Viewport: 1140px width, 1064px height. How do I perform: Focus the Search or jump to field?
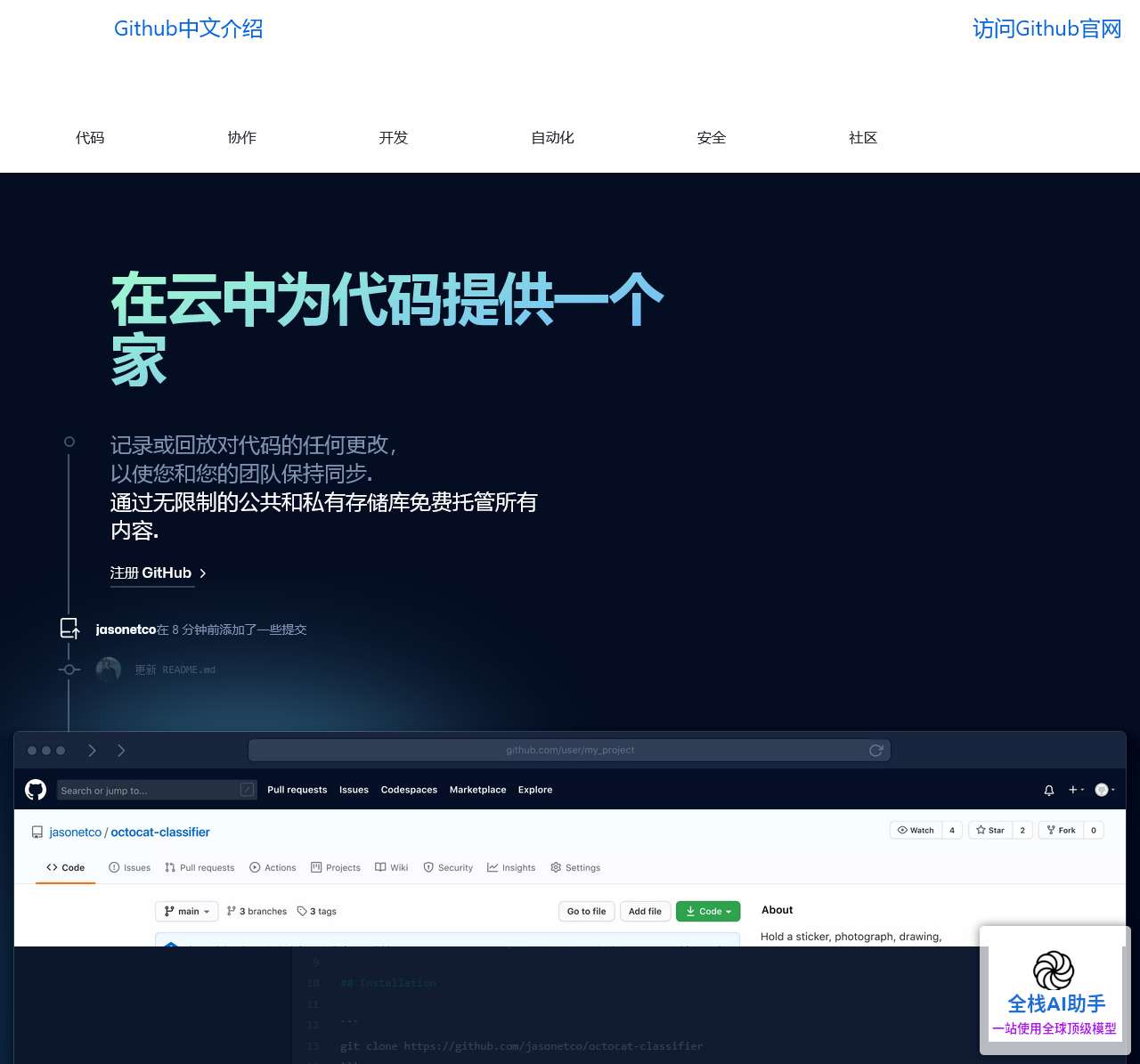pos(157,790)
